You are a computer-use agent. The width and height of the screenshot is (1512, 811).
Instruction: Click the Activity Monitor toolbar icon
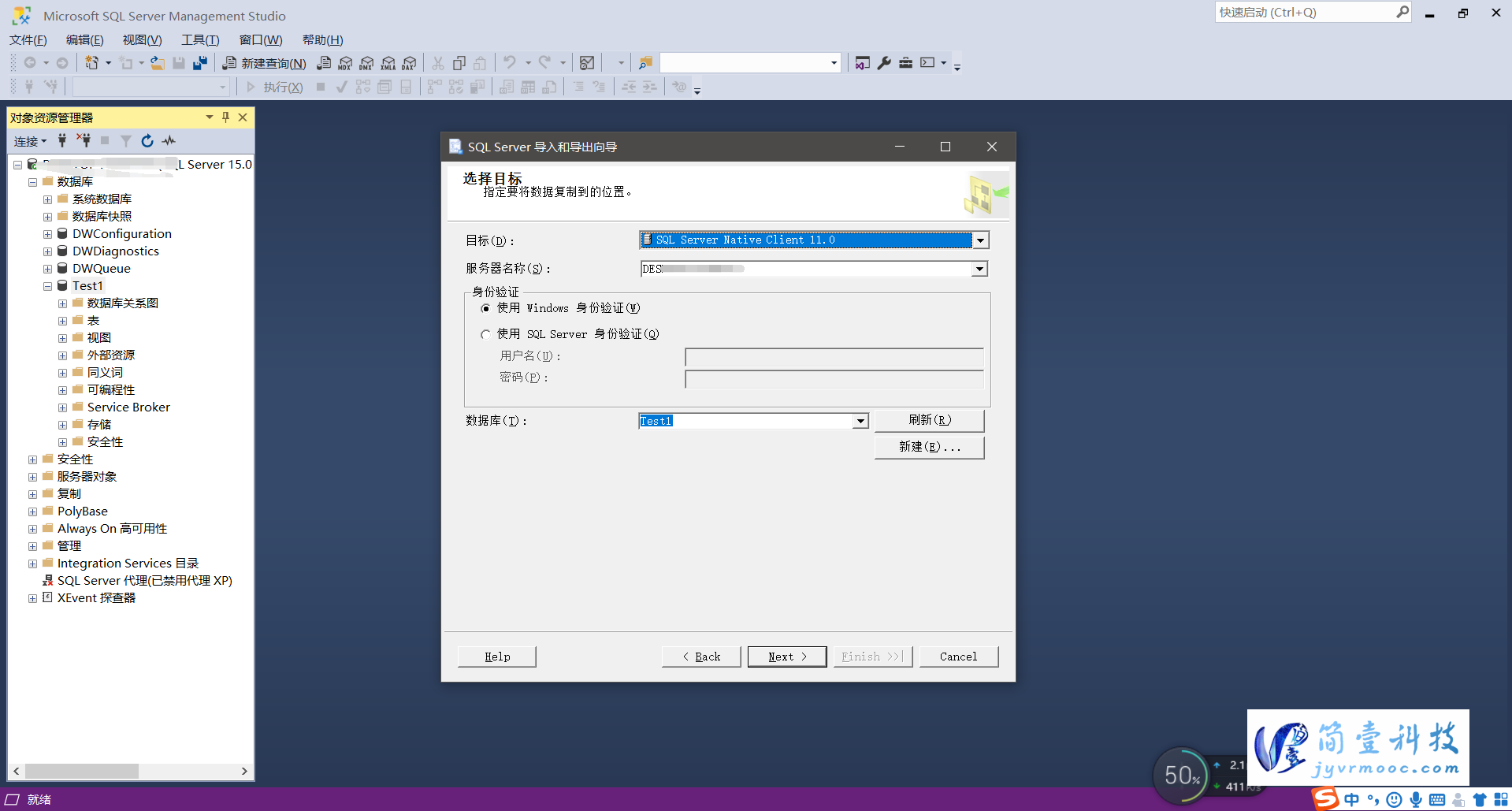point(587,63)
